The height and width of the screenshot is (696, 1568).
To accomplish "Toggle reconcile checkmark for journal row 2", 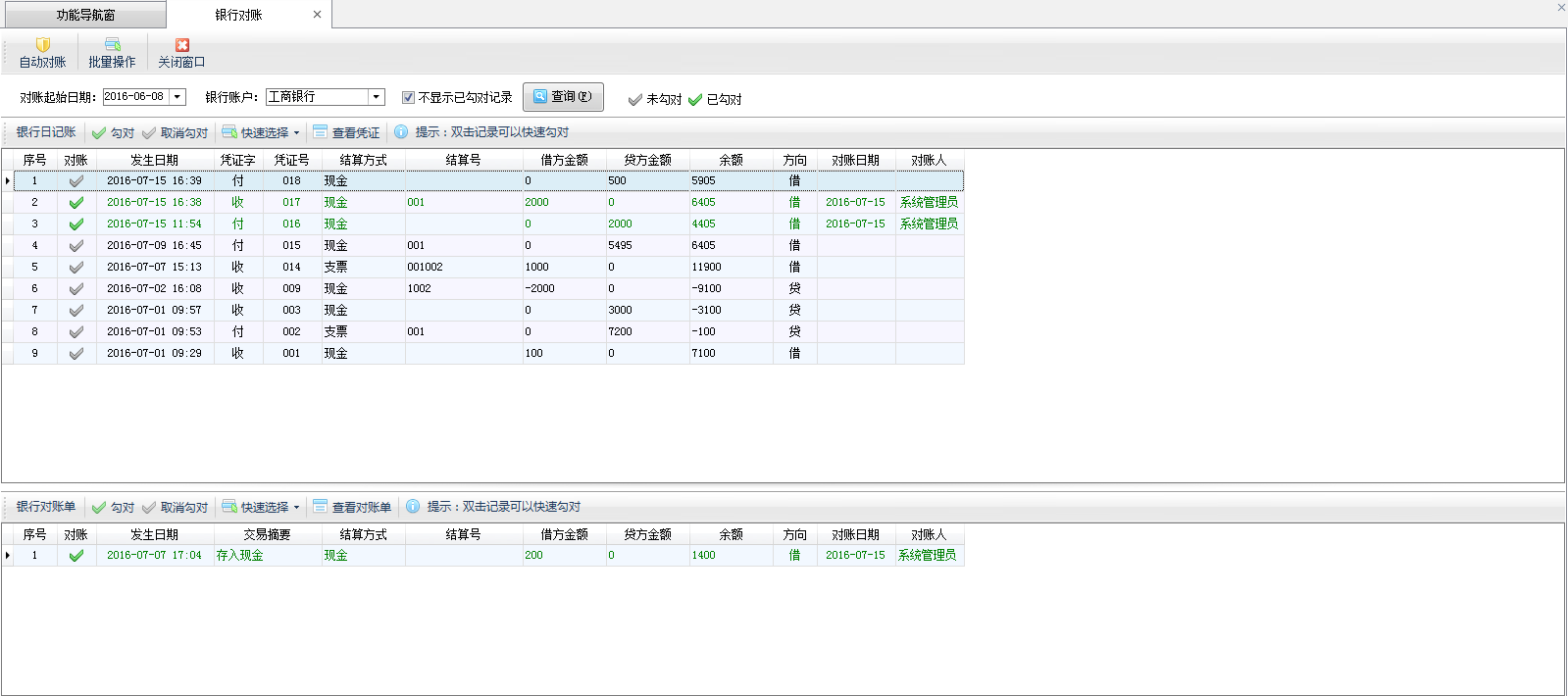I will pos(76,202).
